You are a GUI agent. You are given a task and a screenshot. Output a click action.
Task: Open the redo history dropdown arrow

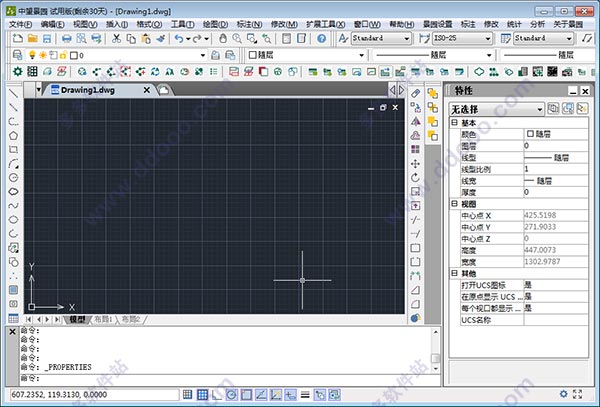[x=206, y=39]
